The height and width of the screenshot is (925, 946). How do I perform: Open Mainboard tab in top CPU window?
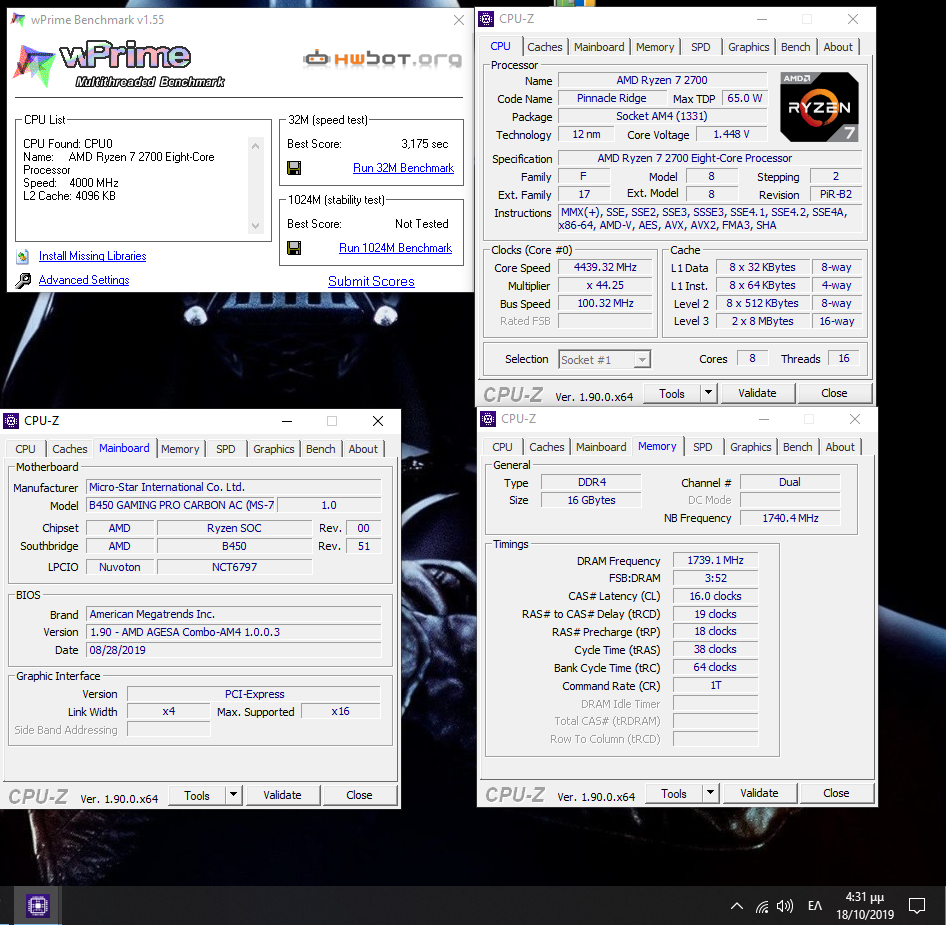599,47
